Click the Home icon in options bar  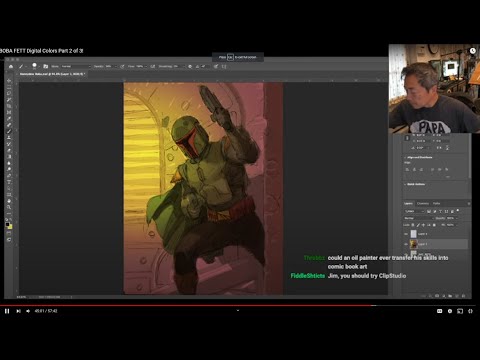click(11, 66)
